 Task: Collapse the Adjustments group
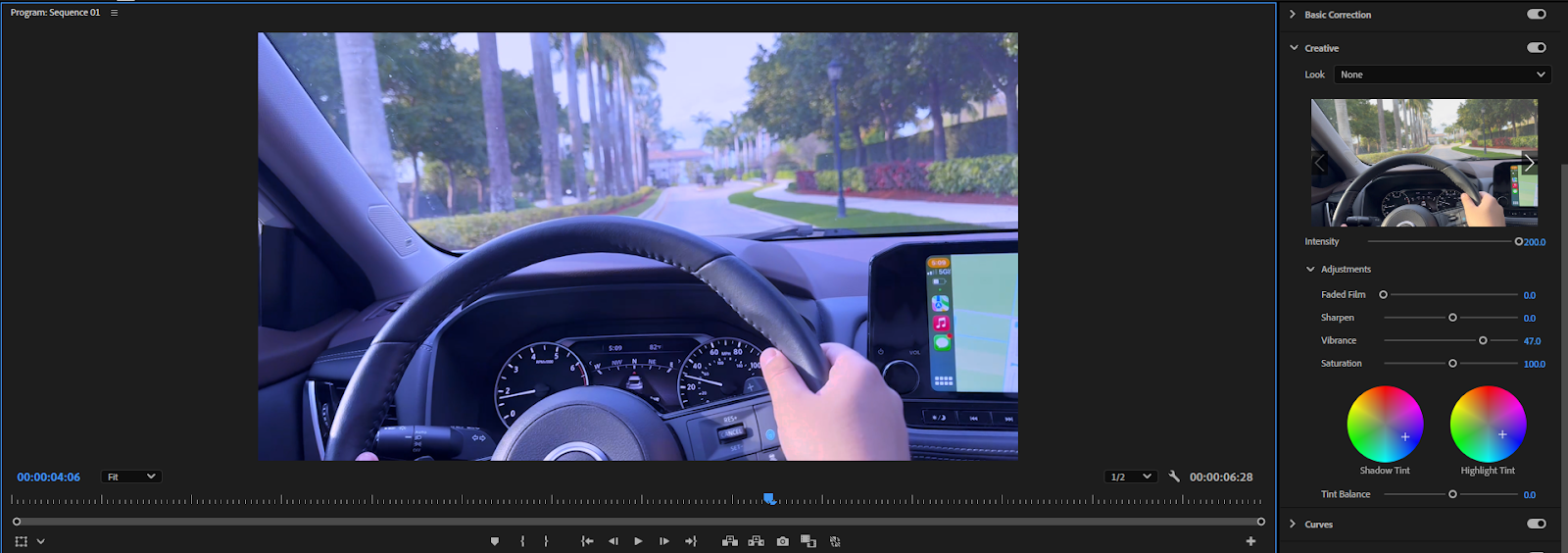pyautogui.click(x=1310, y=269)
